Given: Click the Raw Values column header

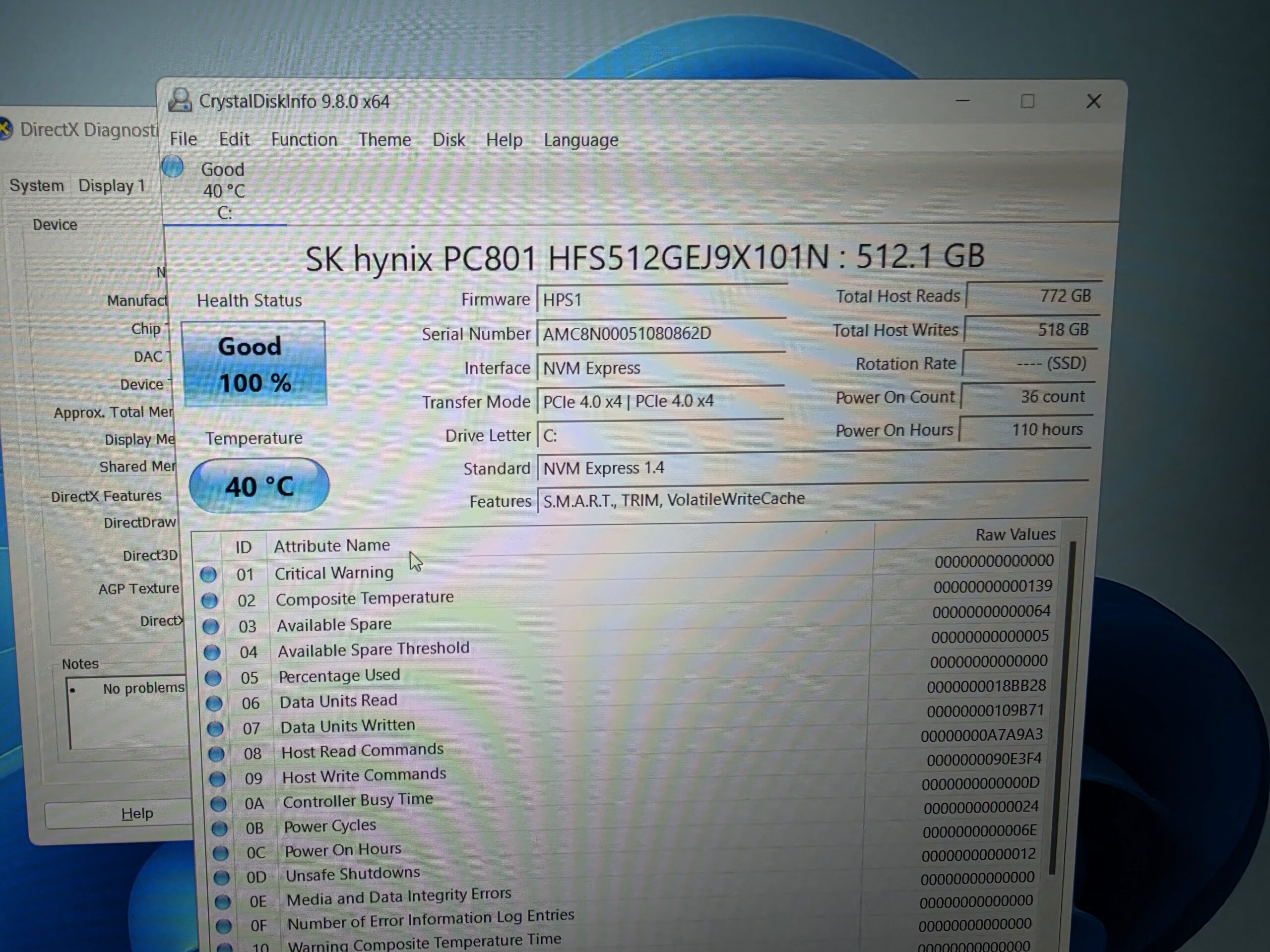Looking at the screenshot, I should click(x=1015, y=535).
